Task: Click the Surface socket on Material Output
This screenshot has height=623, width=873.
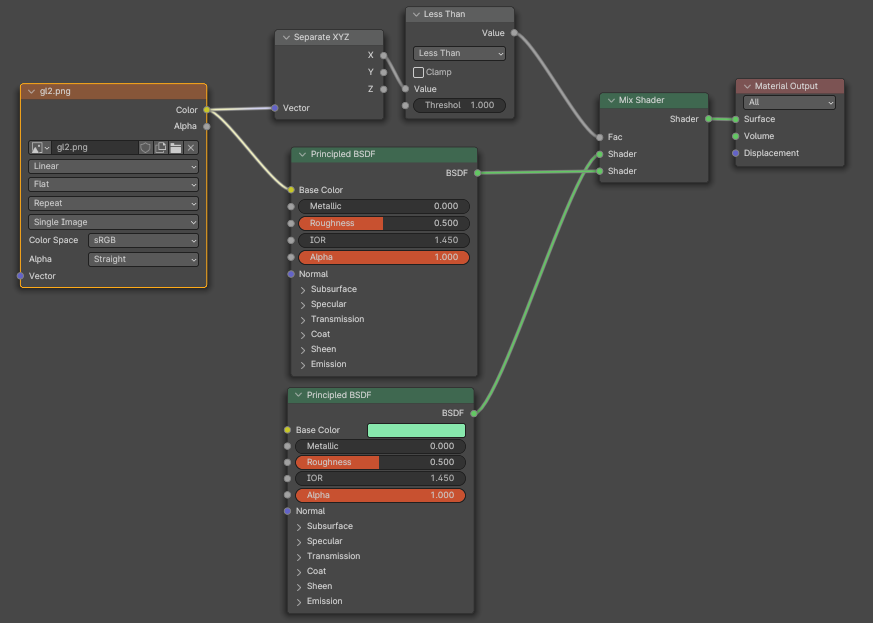Action: 735,119
